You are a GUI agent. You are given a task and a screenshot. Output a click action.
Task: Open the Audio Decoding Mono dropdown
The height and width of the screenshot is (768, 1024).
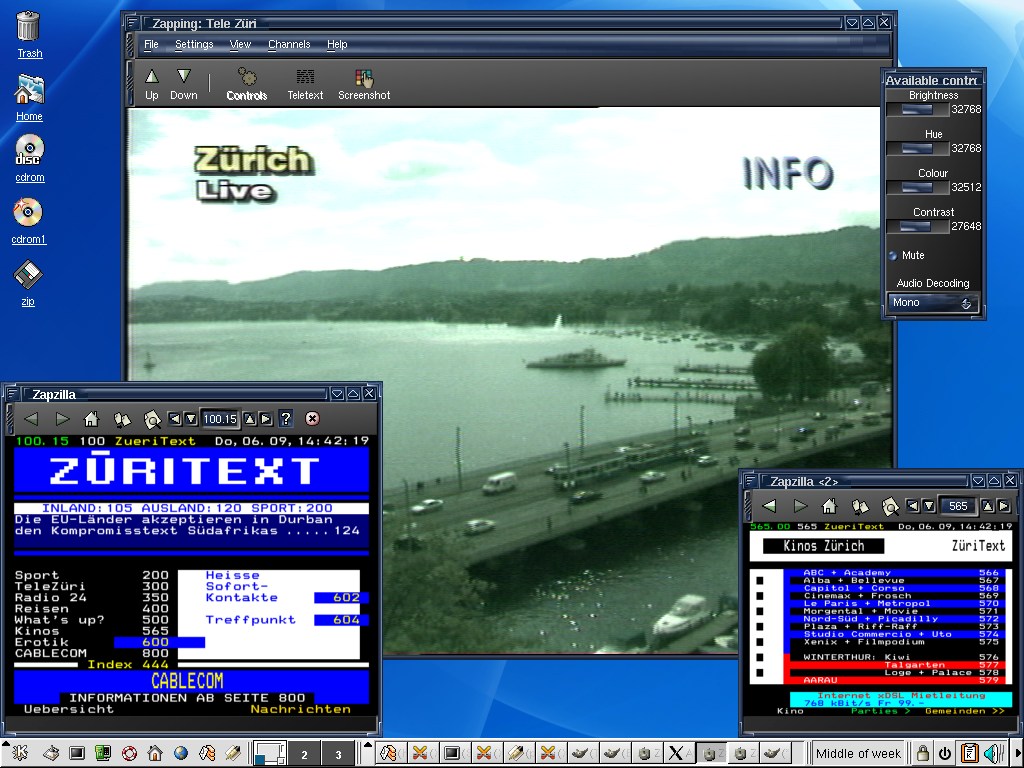click(x=933, y=303)
